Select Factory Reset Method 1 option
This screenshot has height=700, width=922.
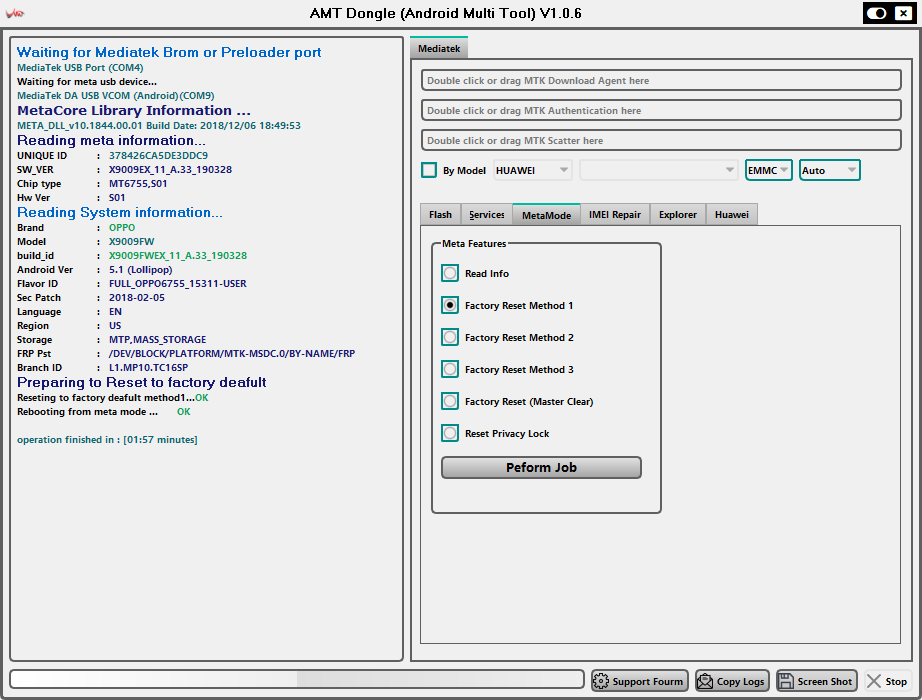pos(450,305)
